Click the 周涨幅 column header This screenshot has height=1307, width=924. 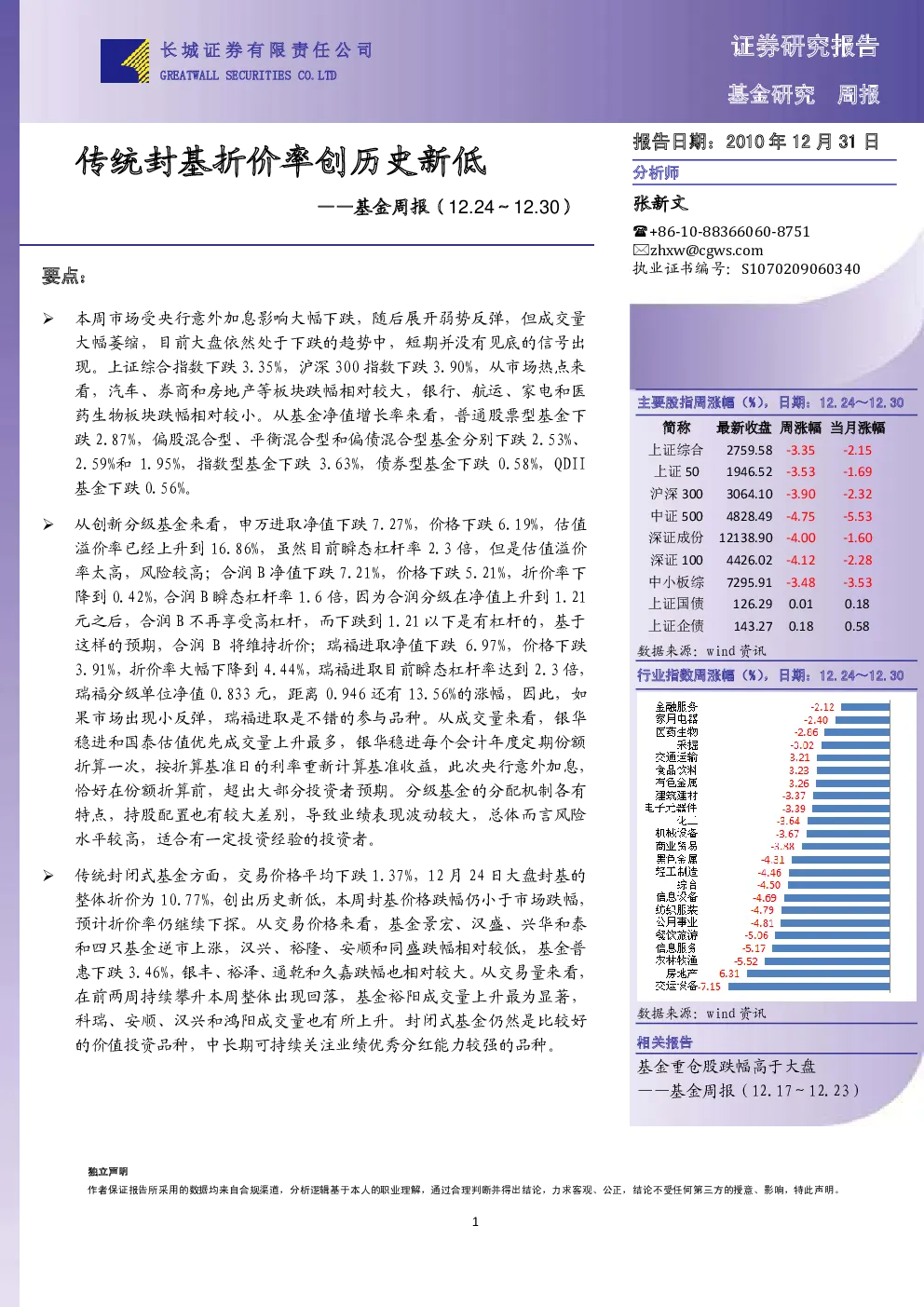pos(800,428)
